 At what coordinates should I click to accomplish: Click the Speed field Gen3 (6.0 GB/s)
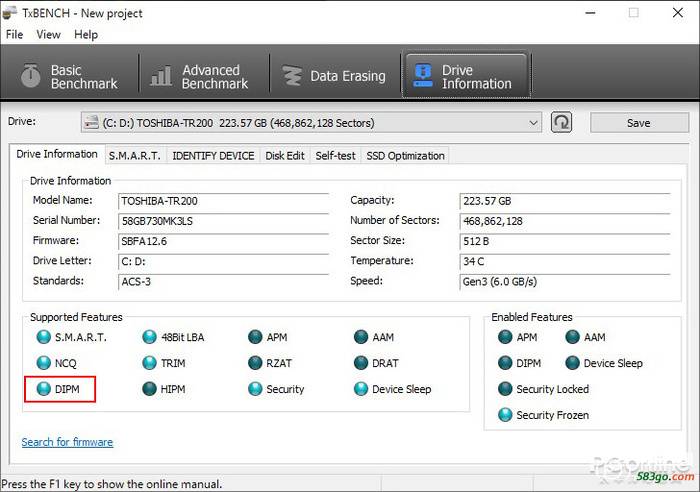tap(565, 281)
